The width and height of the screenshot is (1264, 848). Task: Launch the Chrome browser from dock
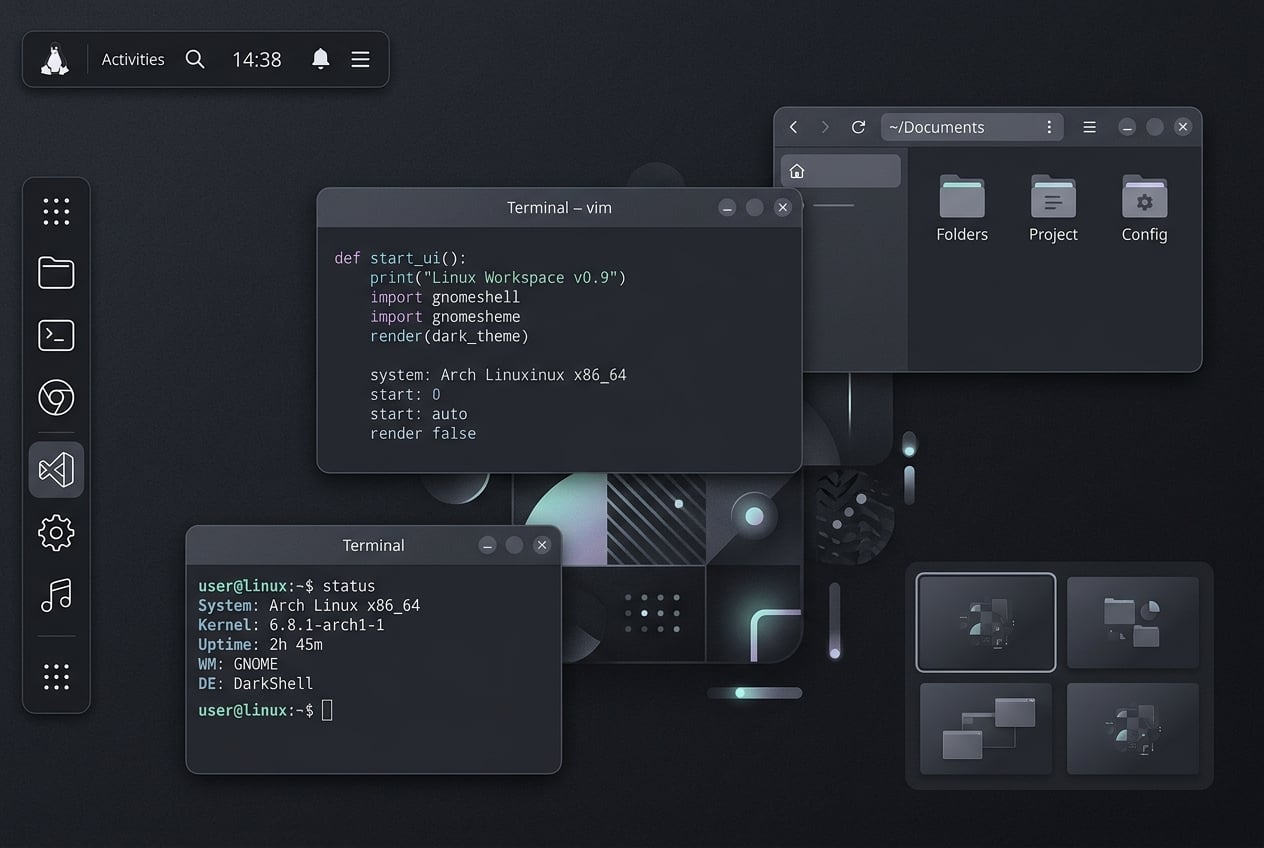(x=56, y=398)
